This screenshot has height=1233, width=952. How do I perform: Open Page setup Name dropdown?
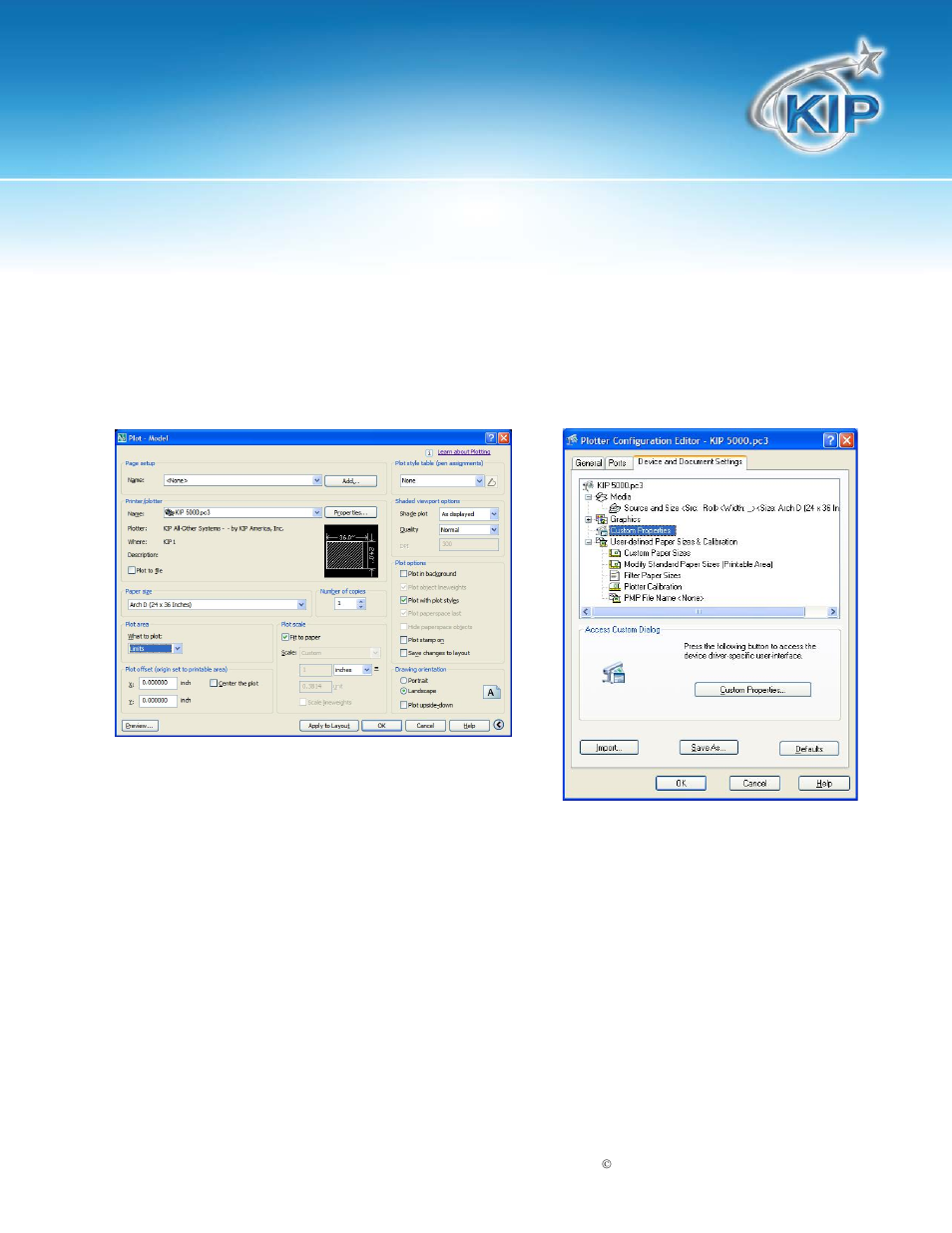(x=317, y=480)
